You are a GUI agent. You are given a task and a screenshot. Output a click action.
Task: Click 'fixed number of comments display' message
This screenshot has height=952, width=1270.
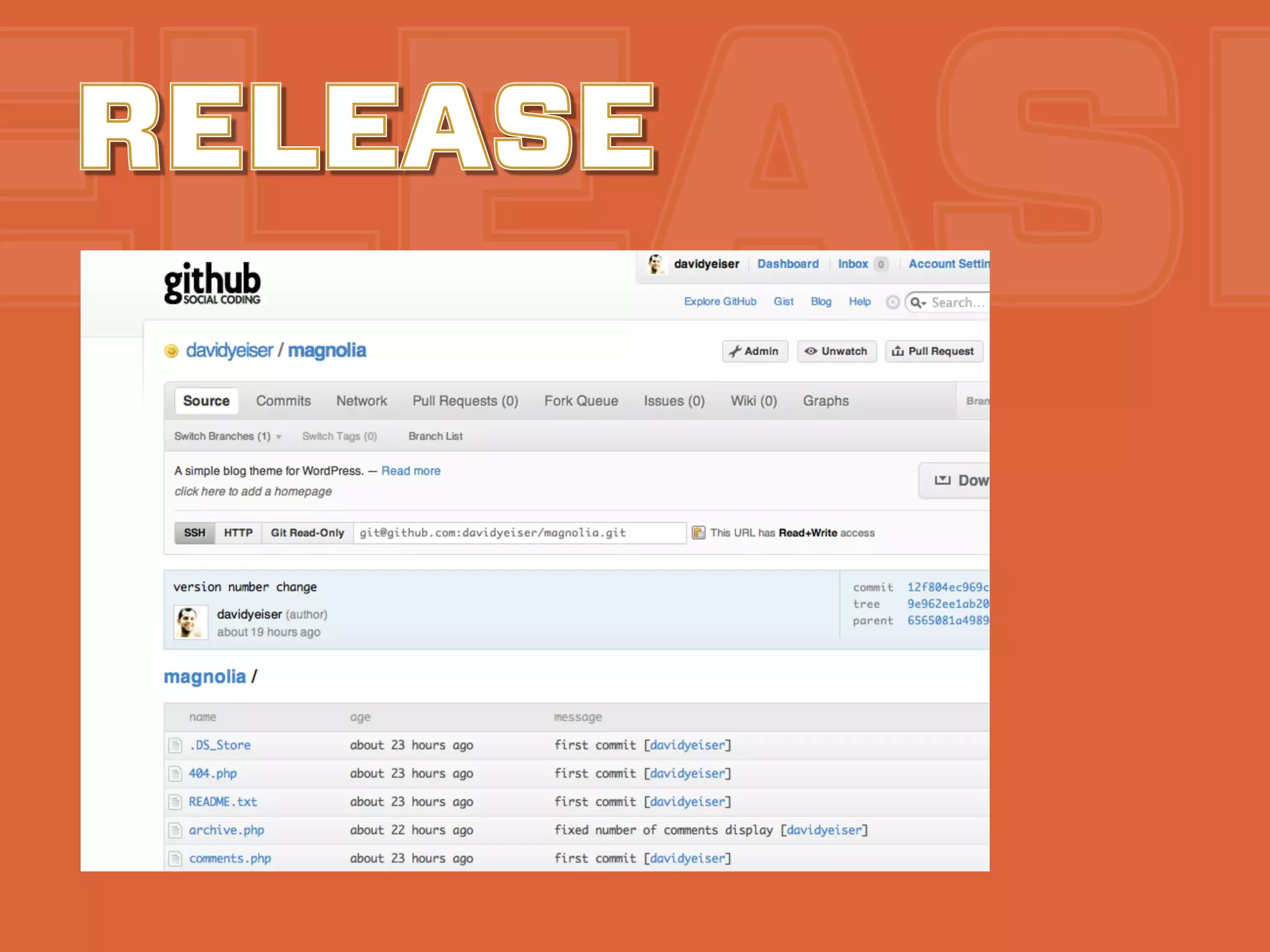pos(664,831)
